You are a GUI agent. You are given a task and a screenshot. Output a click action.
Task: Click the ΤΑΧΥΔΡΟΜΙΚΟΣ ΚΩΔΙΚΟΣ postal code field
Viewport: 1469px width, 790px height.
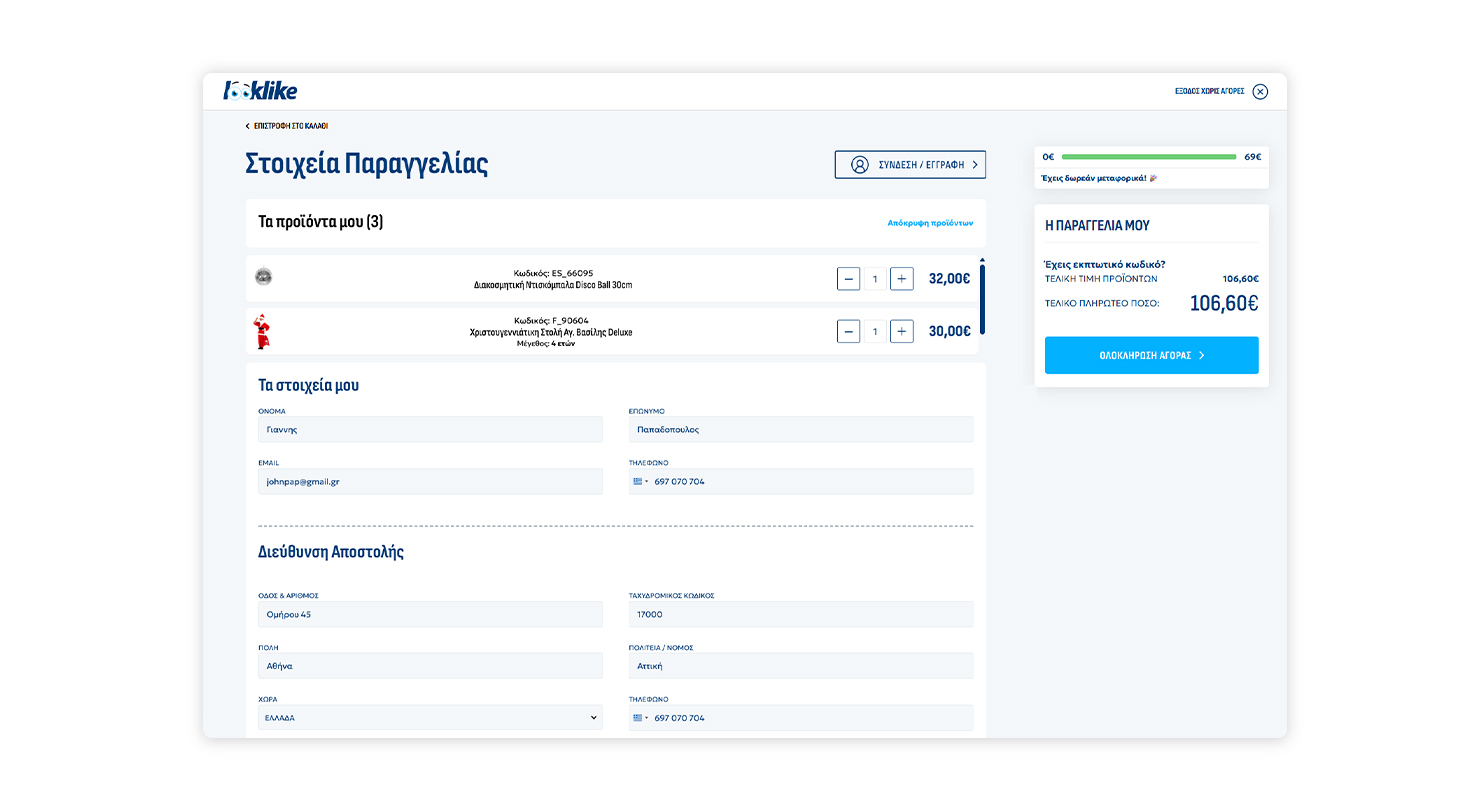pos(800,614)
